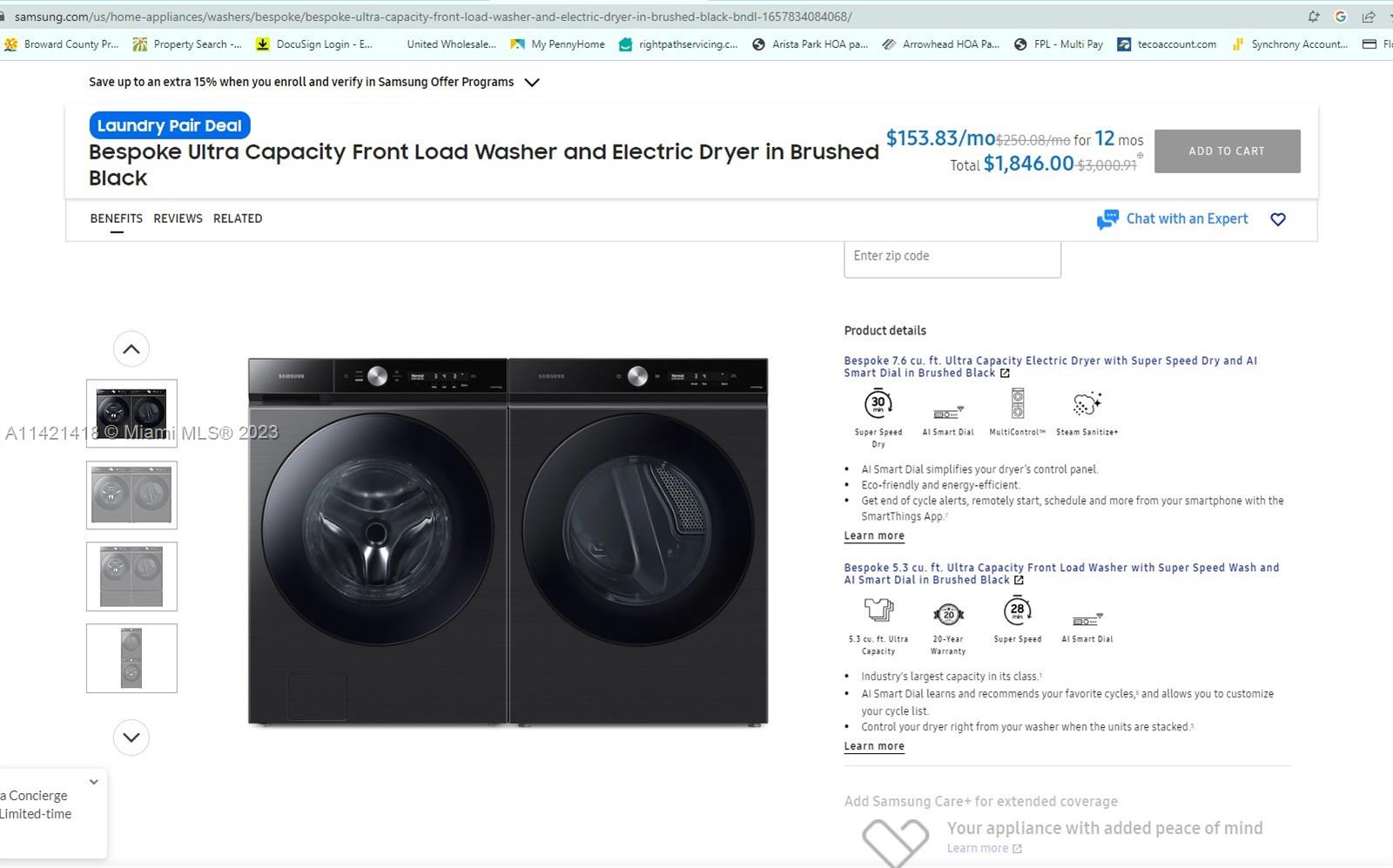Viewport: 1393px width, 868px height.
Task: Click the Super Speed Dry 30 min icon
Action: coord(878,404)
